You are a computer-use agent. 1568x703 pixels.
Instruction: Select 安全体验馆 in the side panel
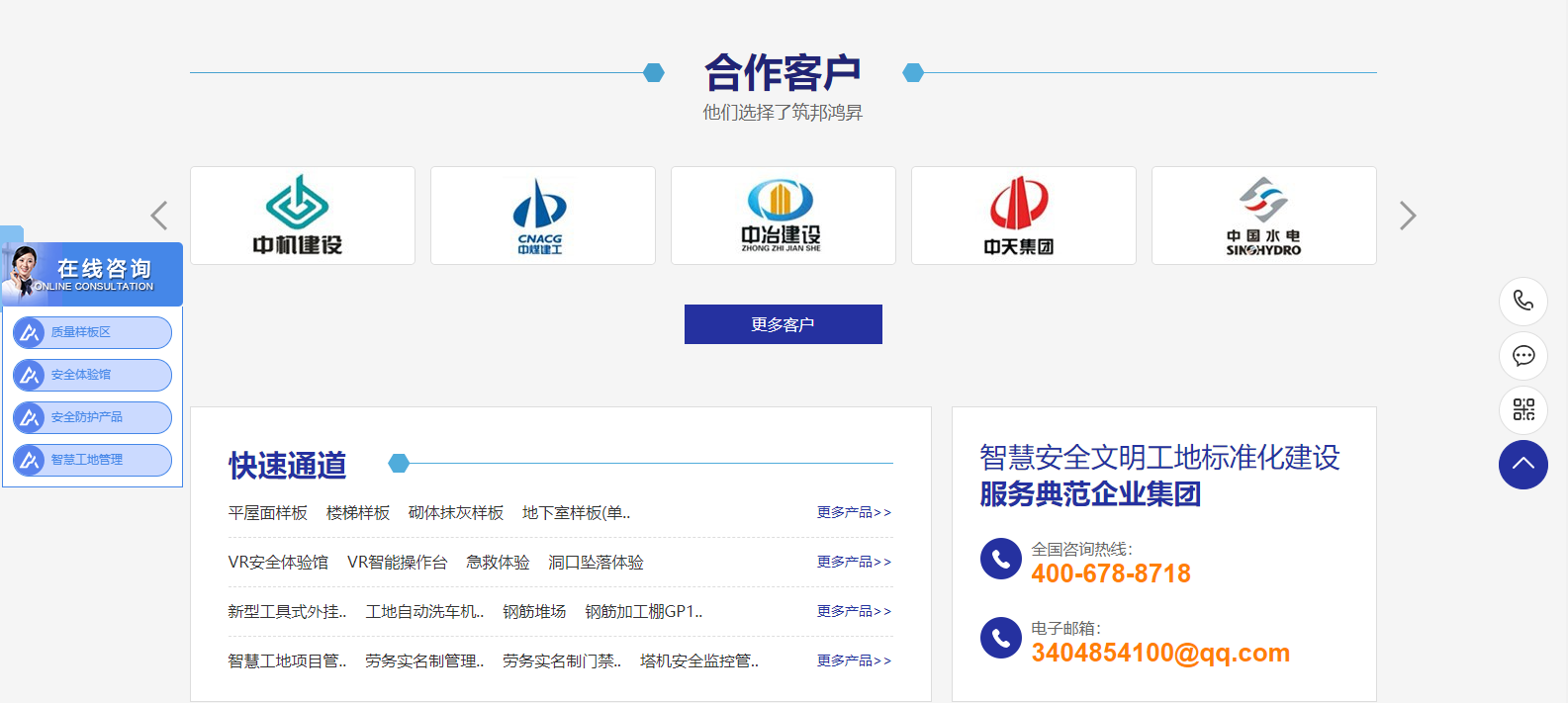click(92, 375)
